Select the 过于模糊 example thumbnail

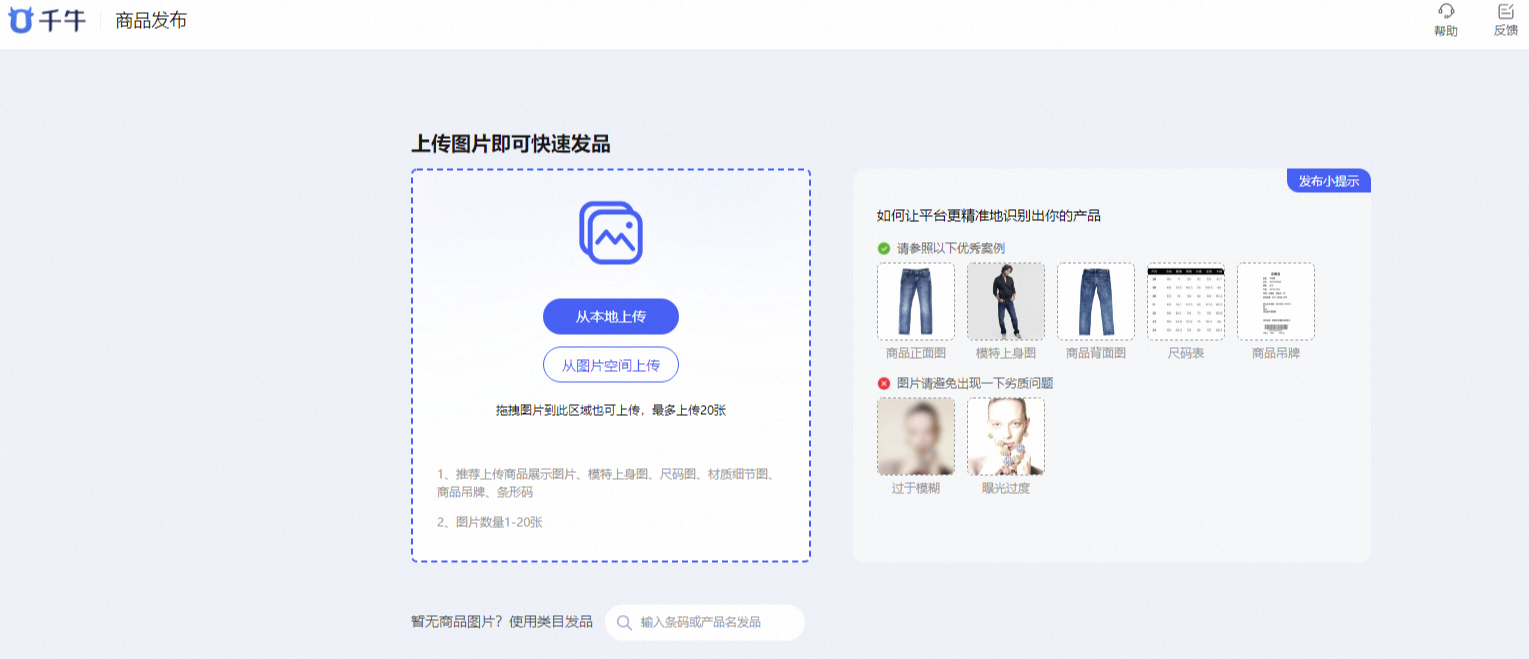coord(916,437)
